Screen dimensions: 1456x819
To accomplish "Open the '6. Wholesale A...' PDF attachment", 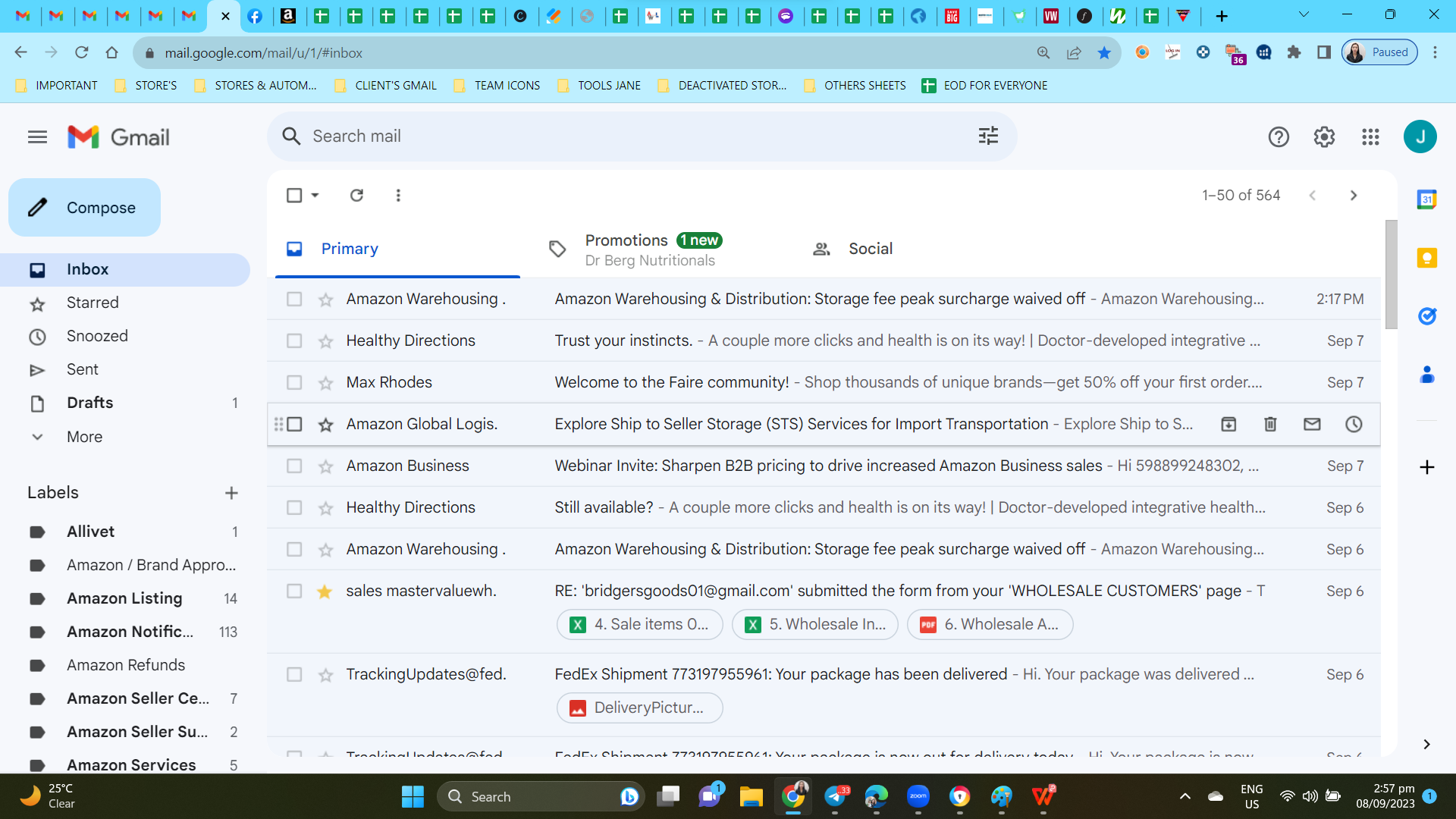I will pyautogui.click(x=990, y=625).
